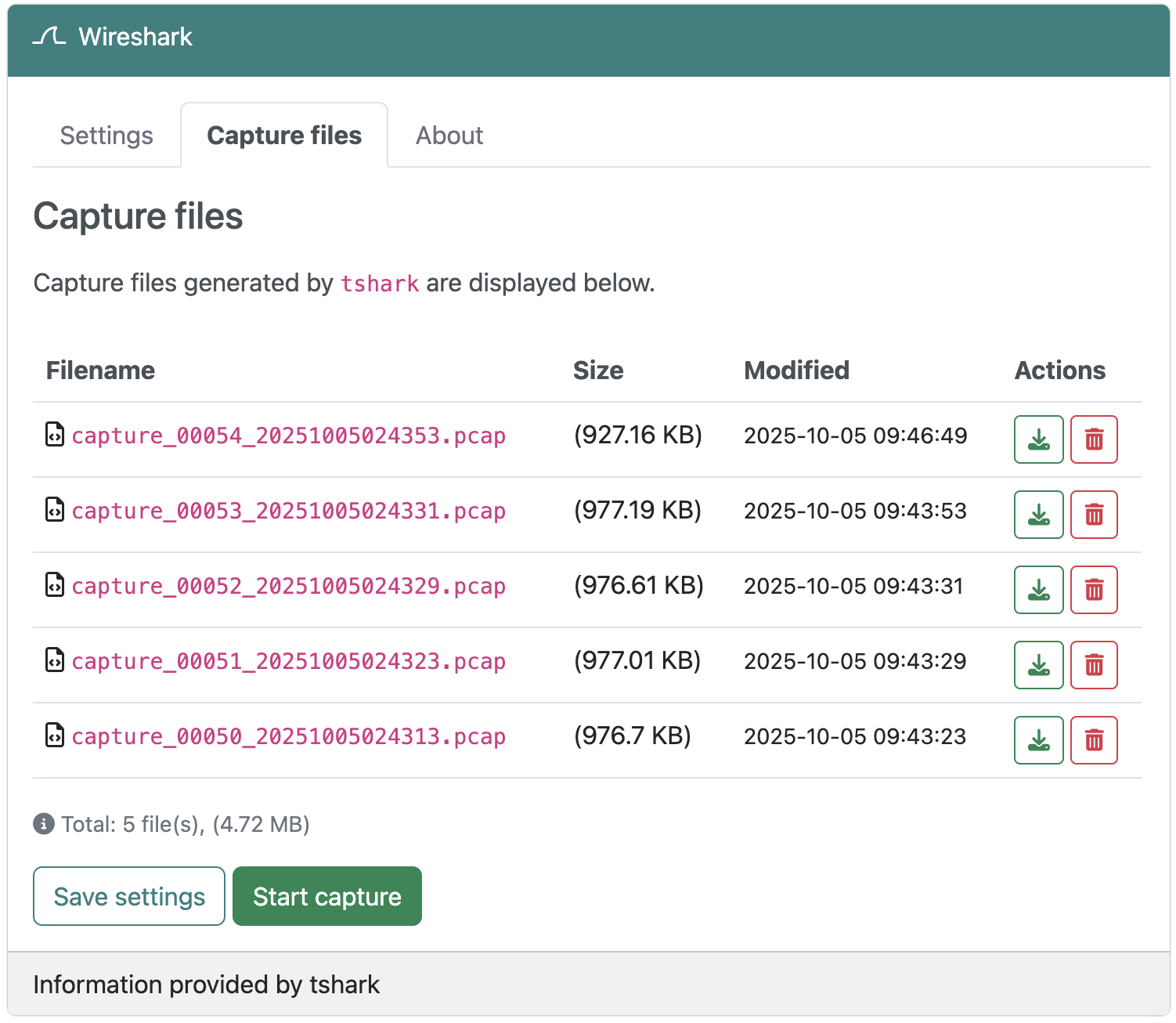The width and height of the screenshot is (1176, 1023).
Task: Switch to the Settings tab
Action: 106,136
